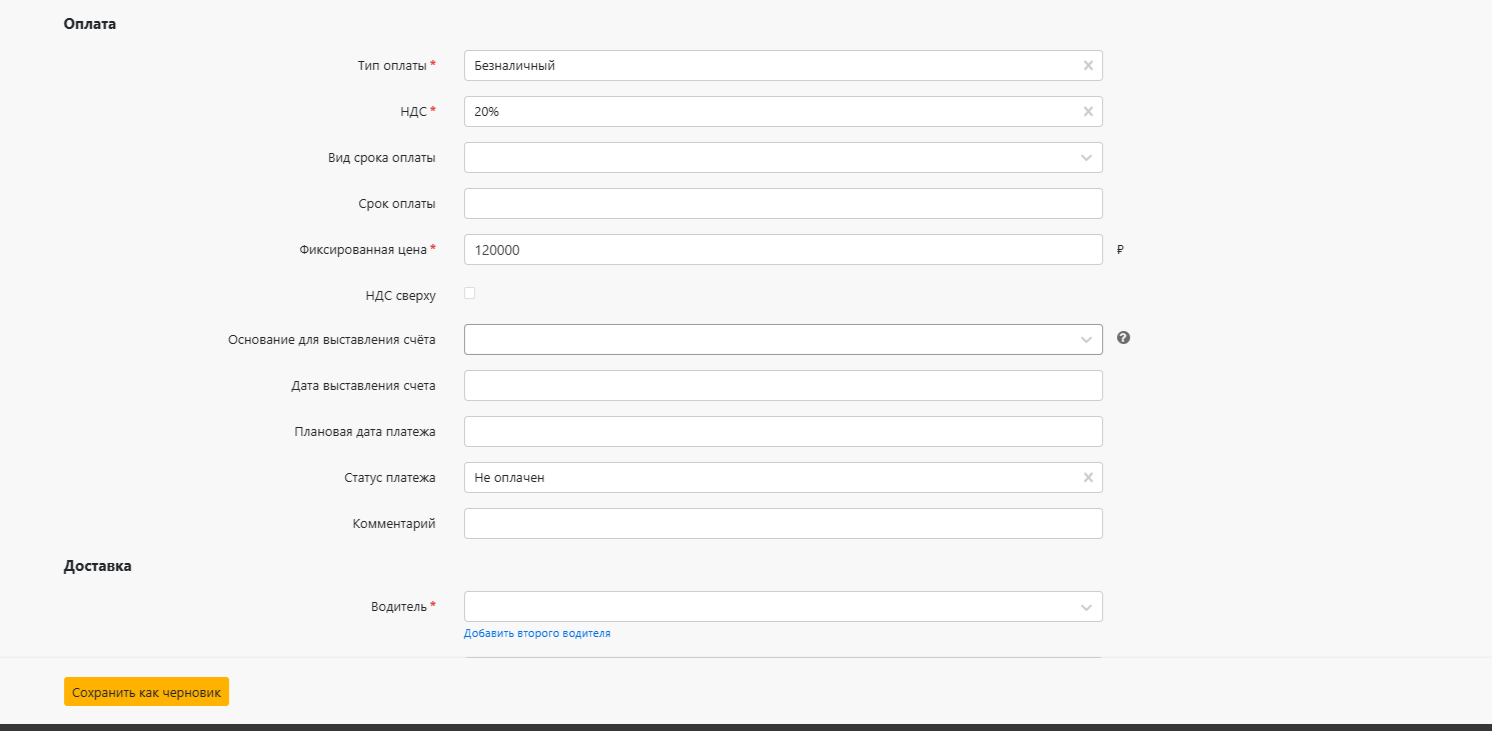Clear the Статус платежа Не оплачен X icon

[1088, 478]
